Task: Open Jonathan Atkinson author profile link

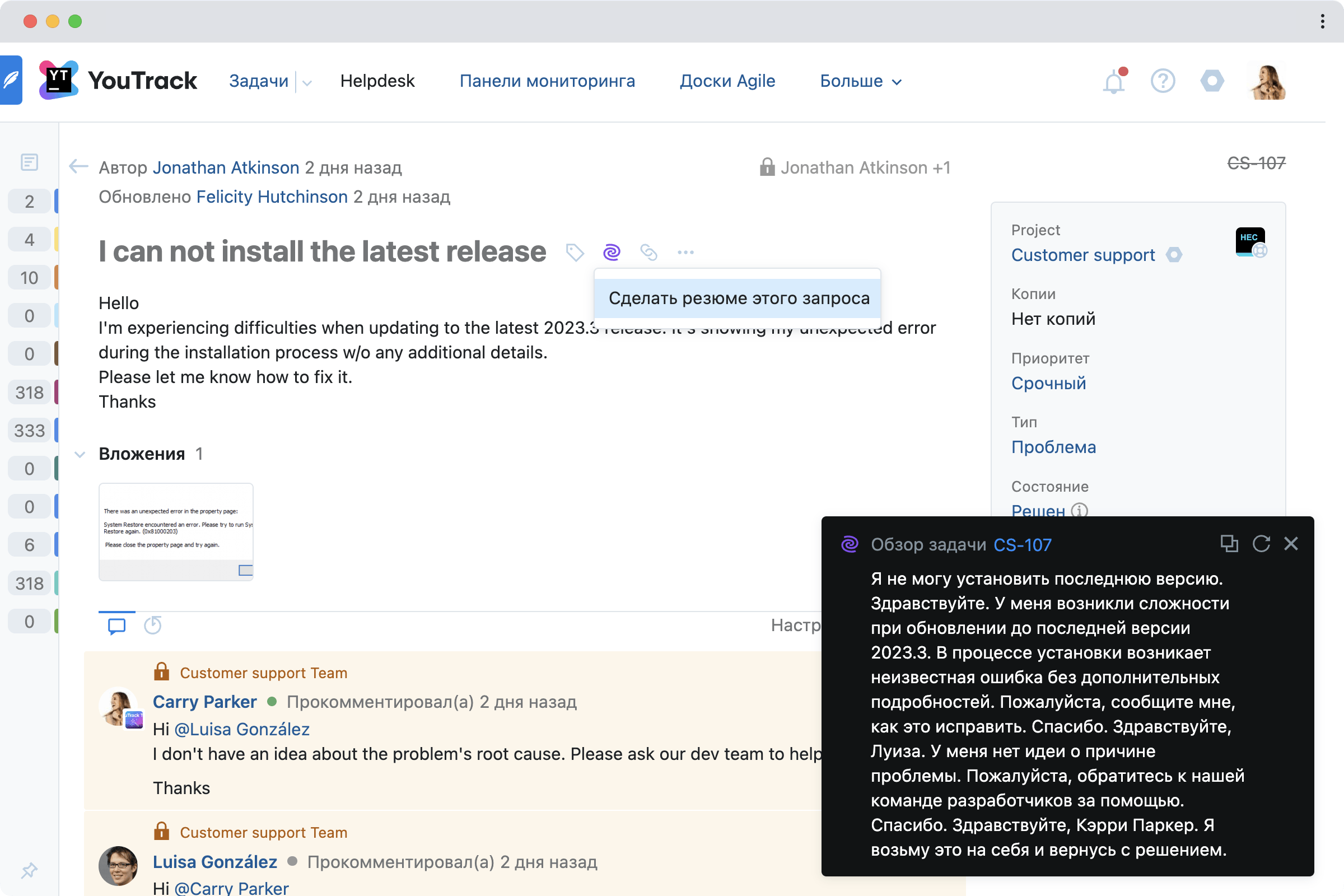Action: pos(226,167)
